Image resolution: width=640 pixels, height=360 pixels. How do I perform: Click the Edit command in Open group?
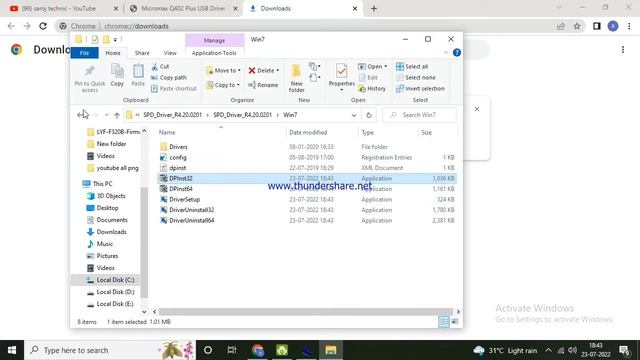[x=368, y=78]
